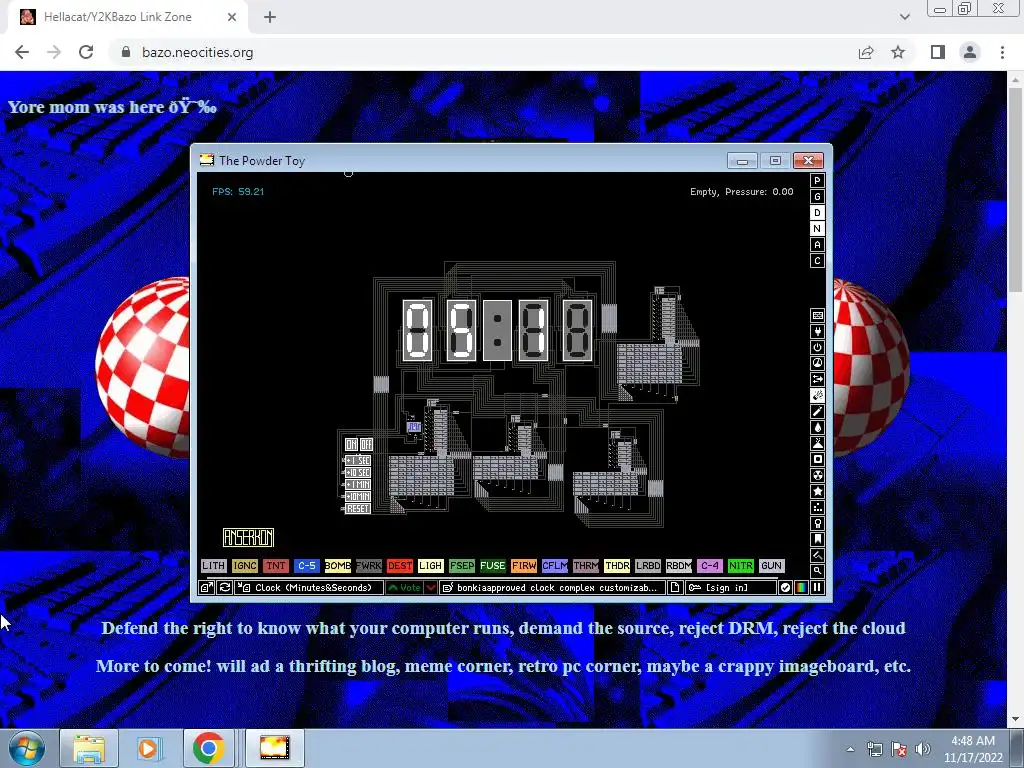
Task: Select the LITH element
Action: 214,566
